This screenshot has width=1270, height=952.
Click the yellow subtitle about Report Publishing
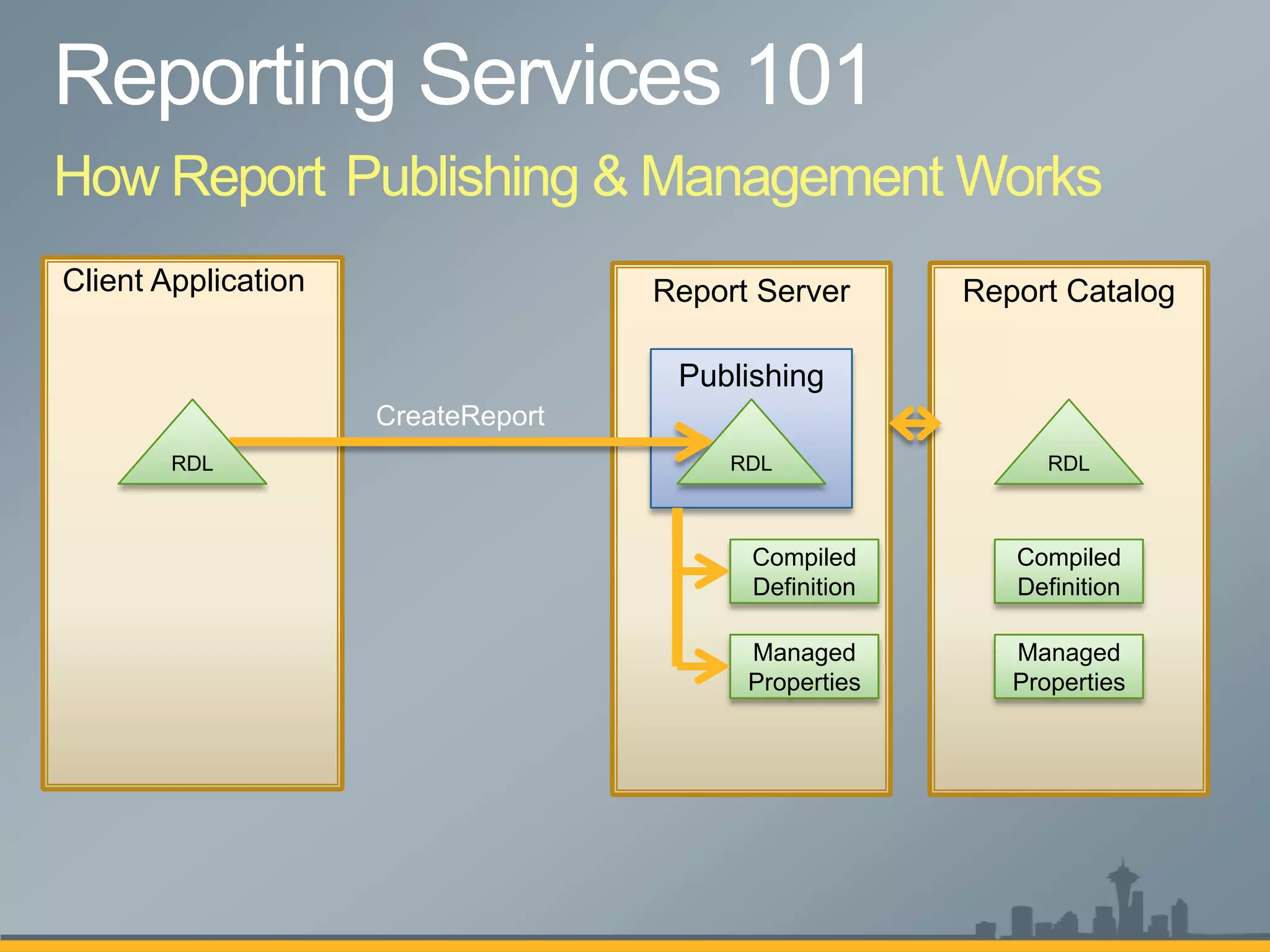point(577,177)
